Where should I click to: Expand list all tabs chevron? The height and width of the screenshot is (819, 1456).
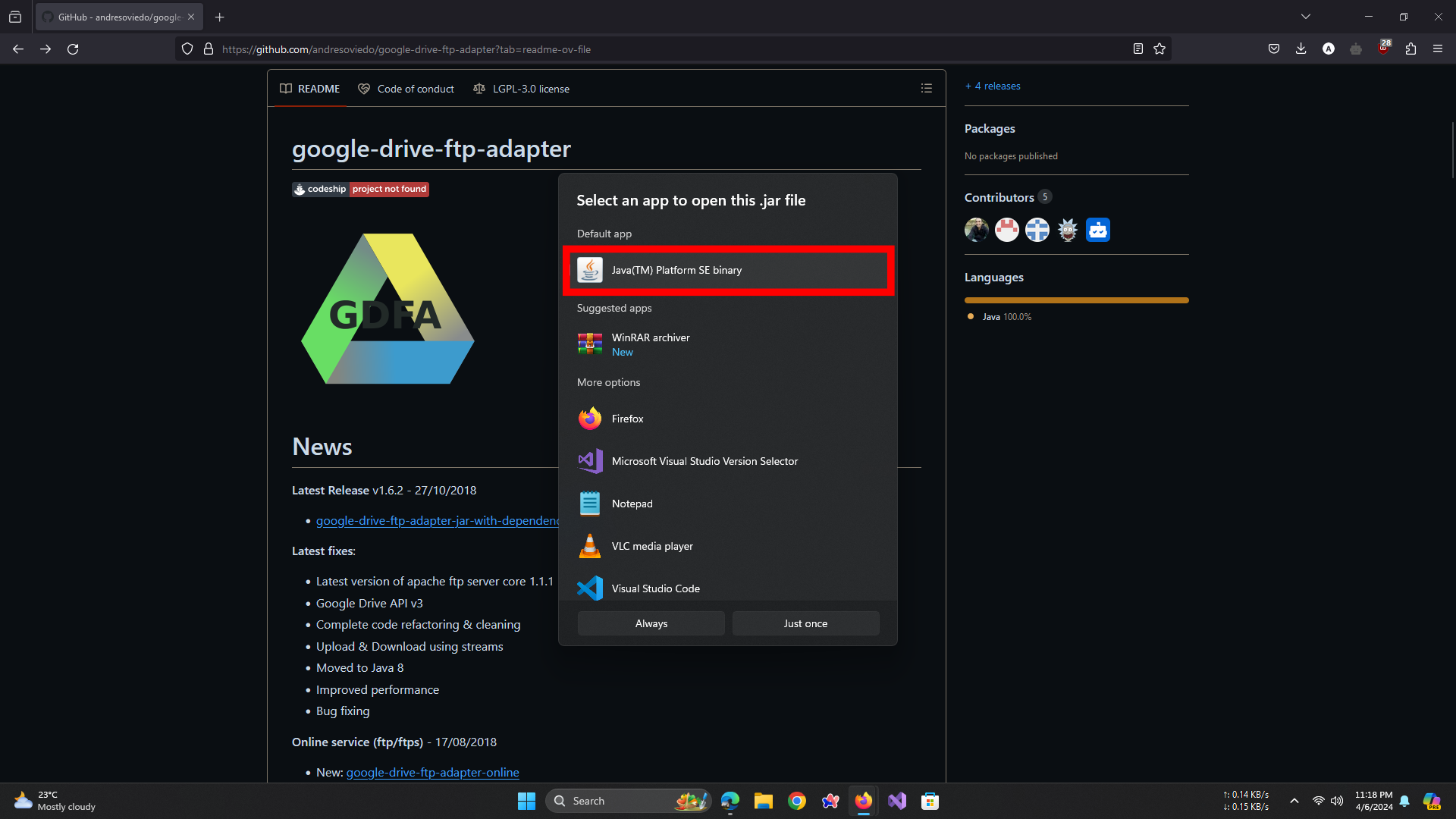(x=1306, y=17)
